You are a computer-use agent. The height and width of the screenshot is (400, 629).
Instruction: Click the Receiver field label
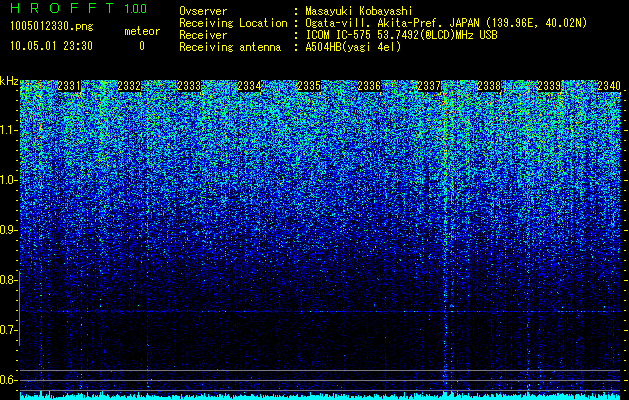(x=203, y=35)
